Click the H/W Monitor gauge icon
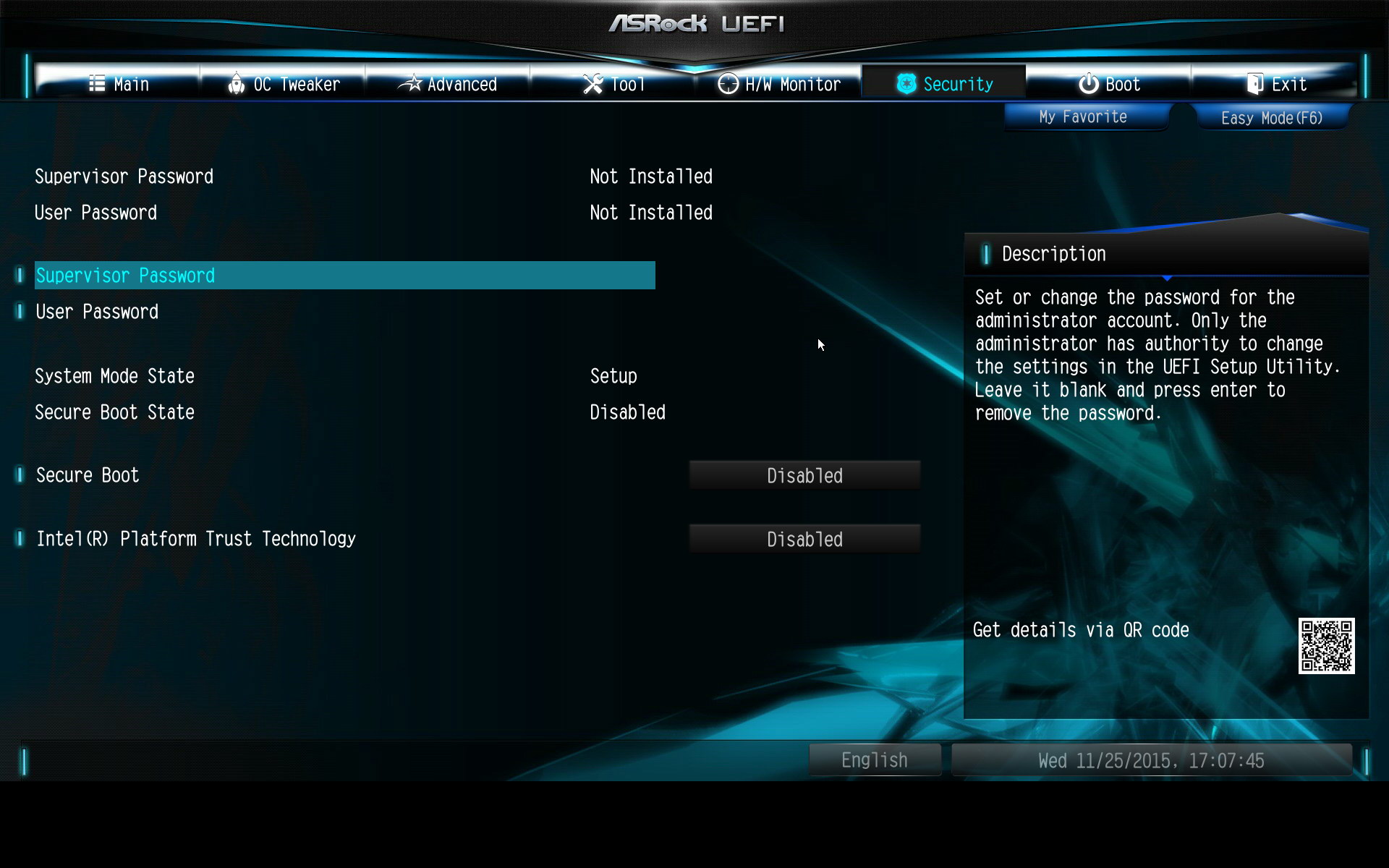This screenshot has height=868, width=1389. click(728, 84)
